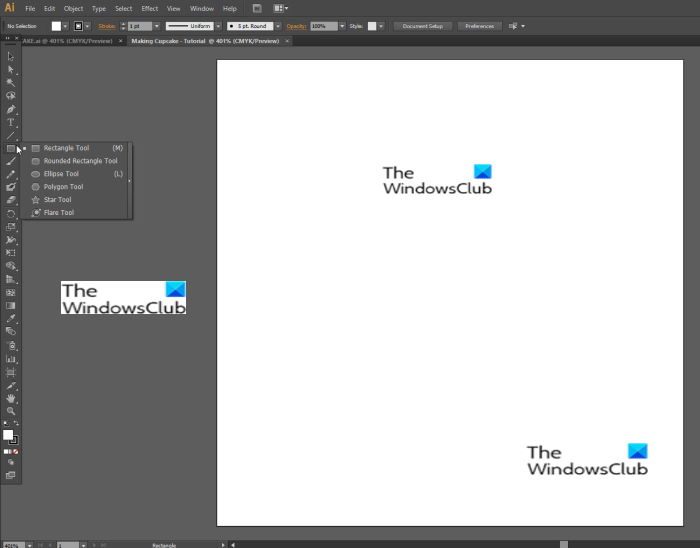Image resolution: width=700 pixels, height=548 pixels.
Task: Select the Symbol Sprayer tool
Action: (x=11, y=345)
